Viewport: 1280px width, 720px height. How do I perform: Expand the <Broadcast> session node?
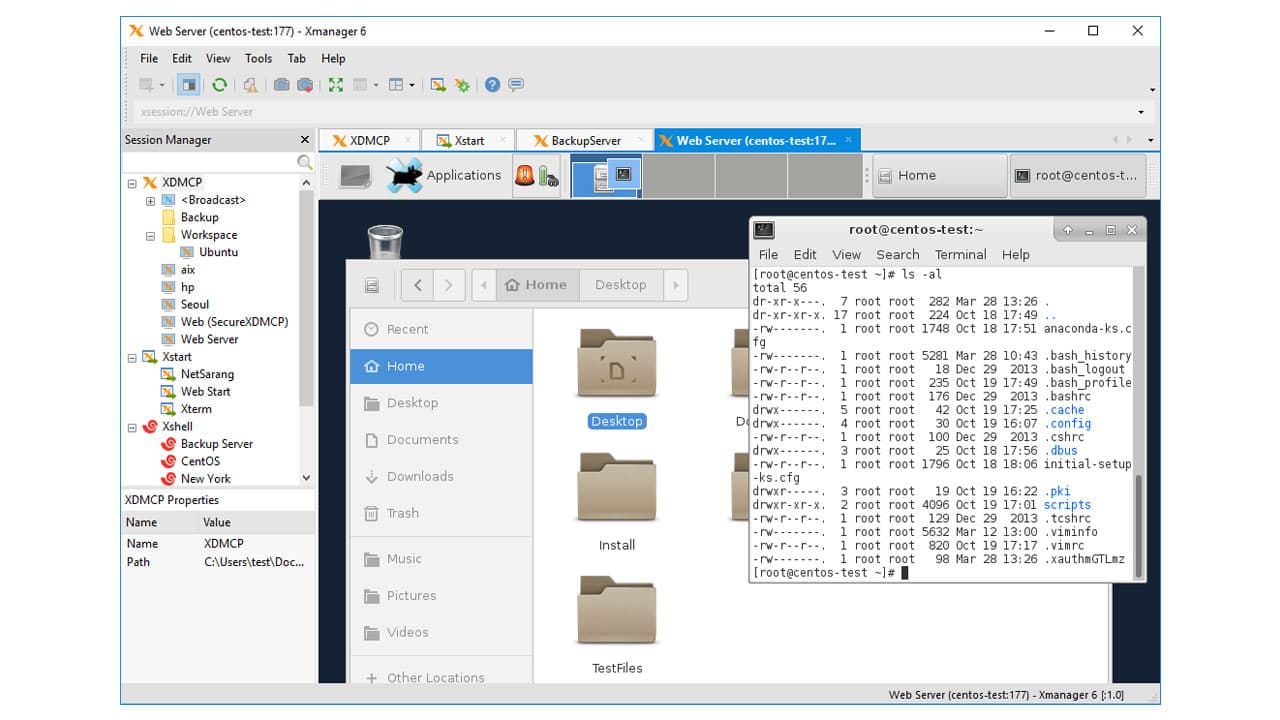[150, 199]
